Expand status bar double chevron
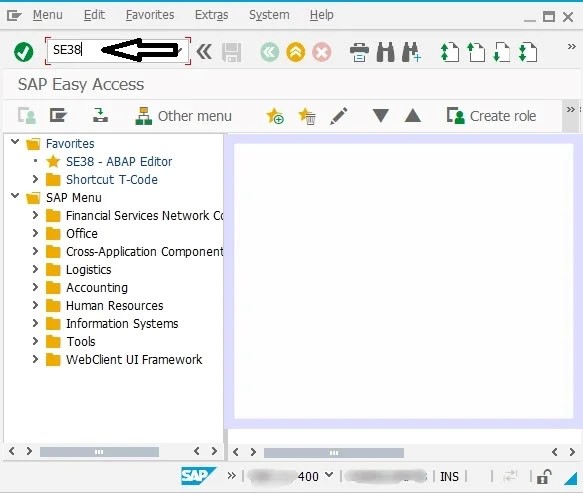Screen dimensions: 583x493 [x=232, y=476]
